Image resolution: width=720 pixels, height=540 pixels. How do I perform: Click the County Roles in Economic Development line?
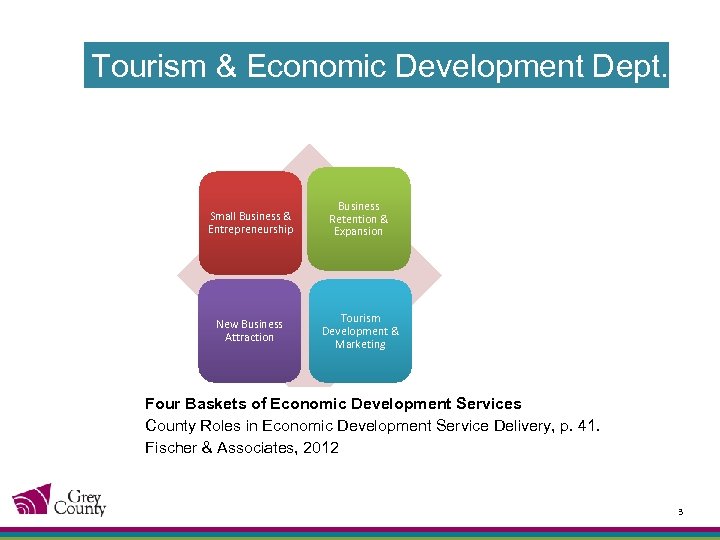click(372, 426)
